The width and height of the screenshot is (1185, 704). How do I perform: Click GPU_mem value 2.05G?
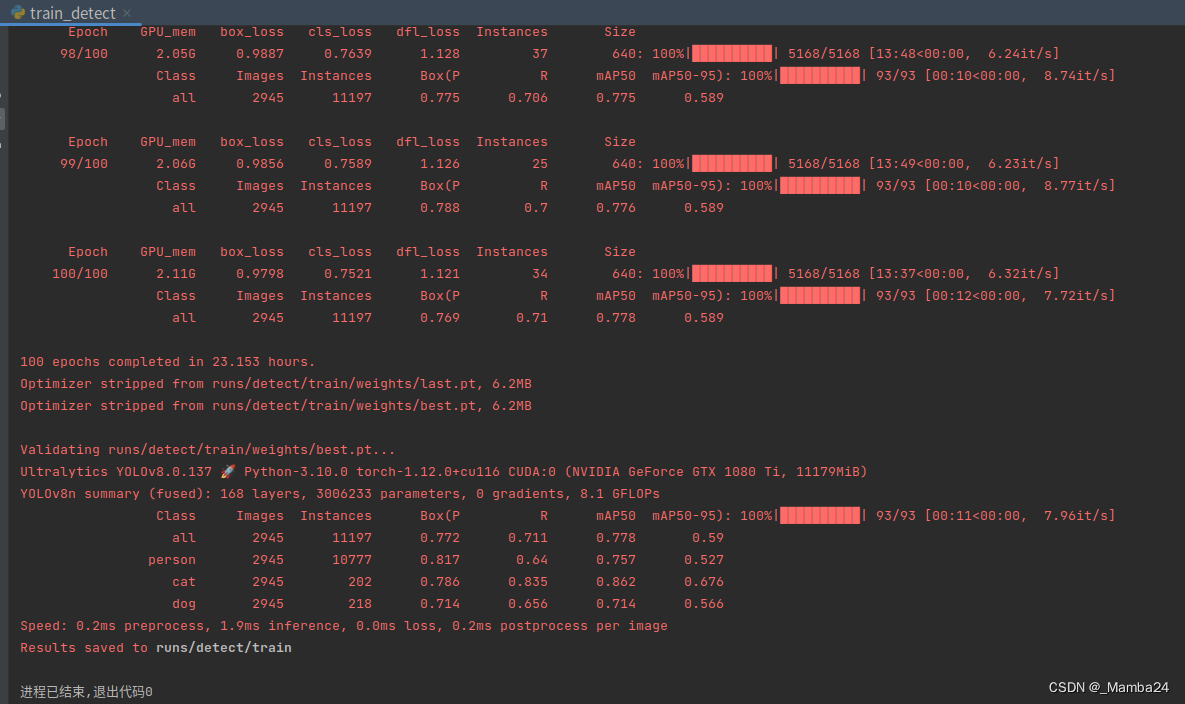[176, 54]
